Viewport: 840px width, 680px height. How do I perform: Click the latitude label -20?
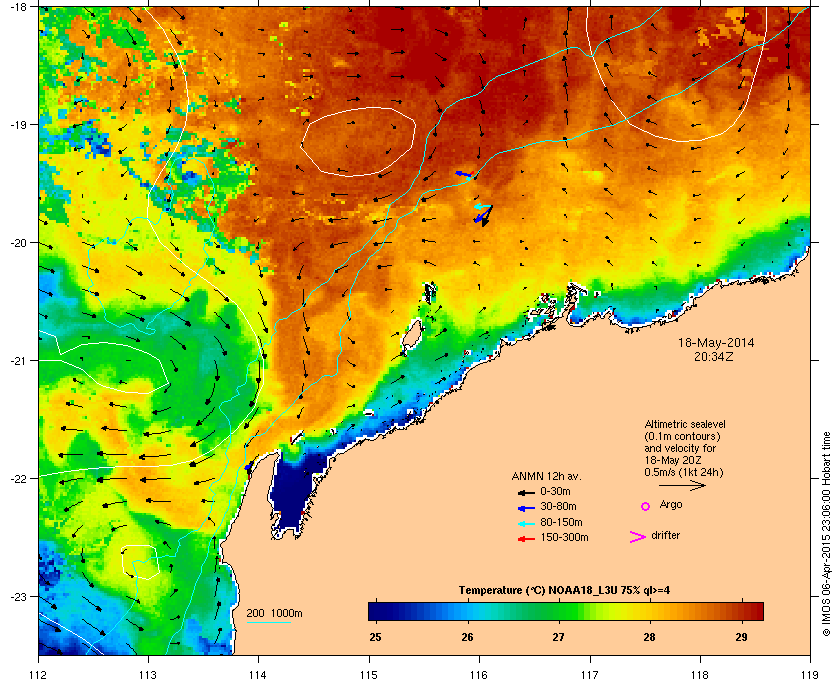coord(18,243)
